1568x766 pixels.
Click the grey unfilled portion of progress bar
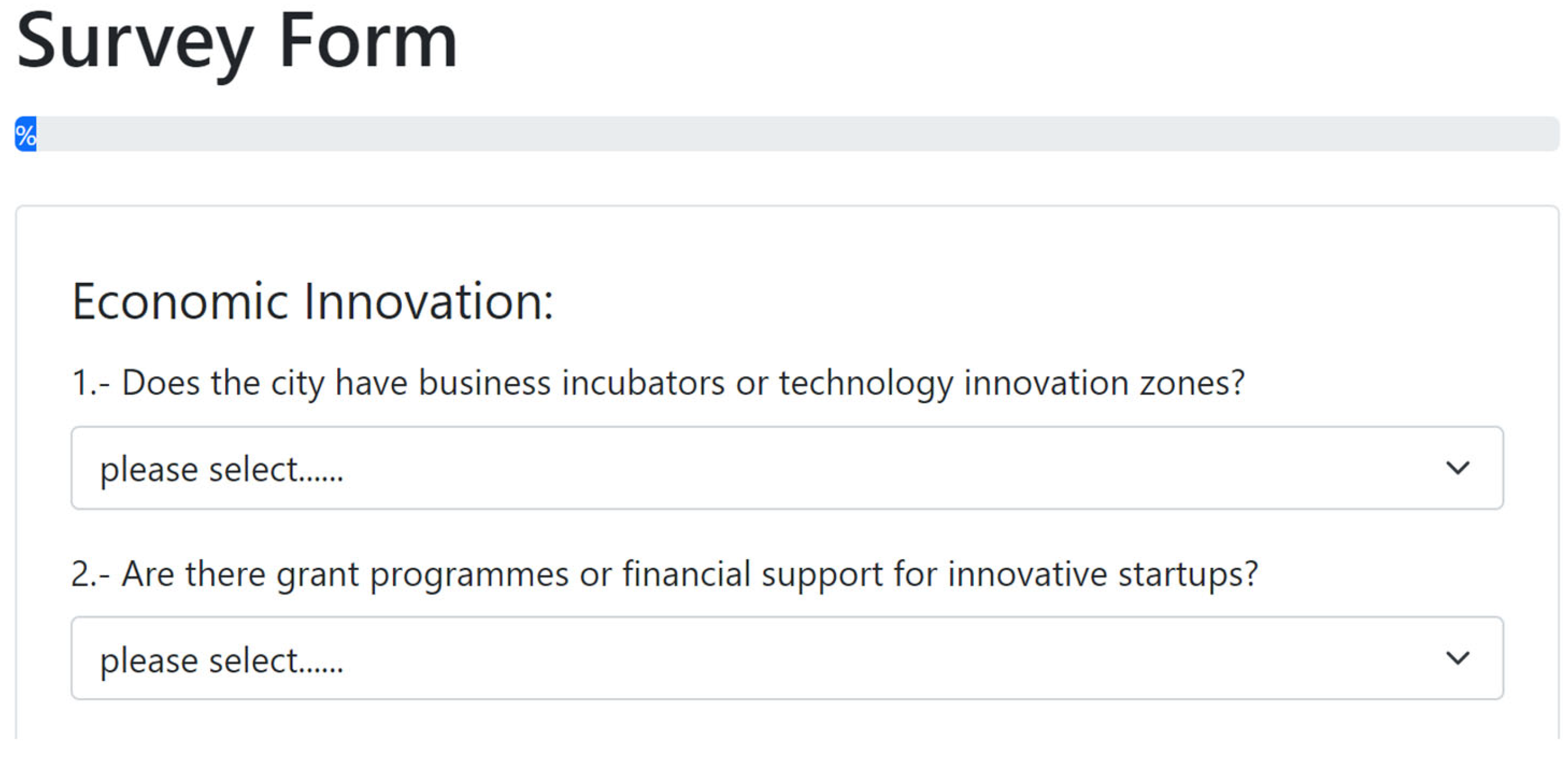click(791, 134)
